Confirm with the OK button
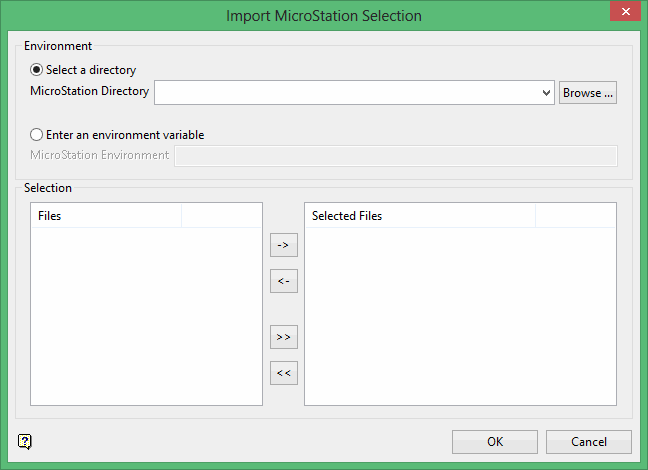Viewport: 648px width, 470px height. [495, 442]
